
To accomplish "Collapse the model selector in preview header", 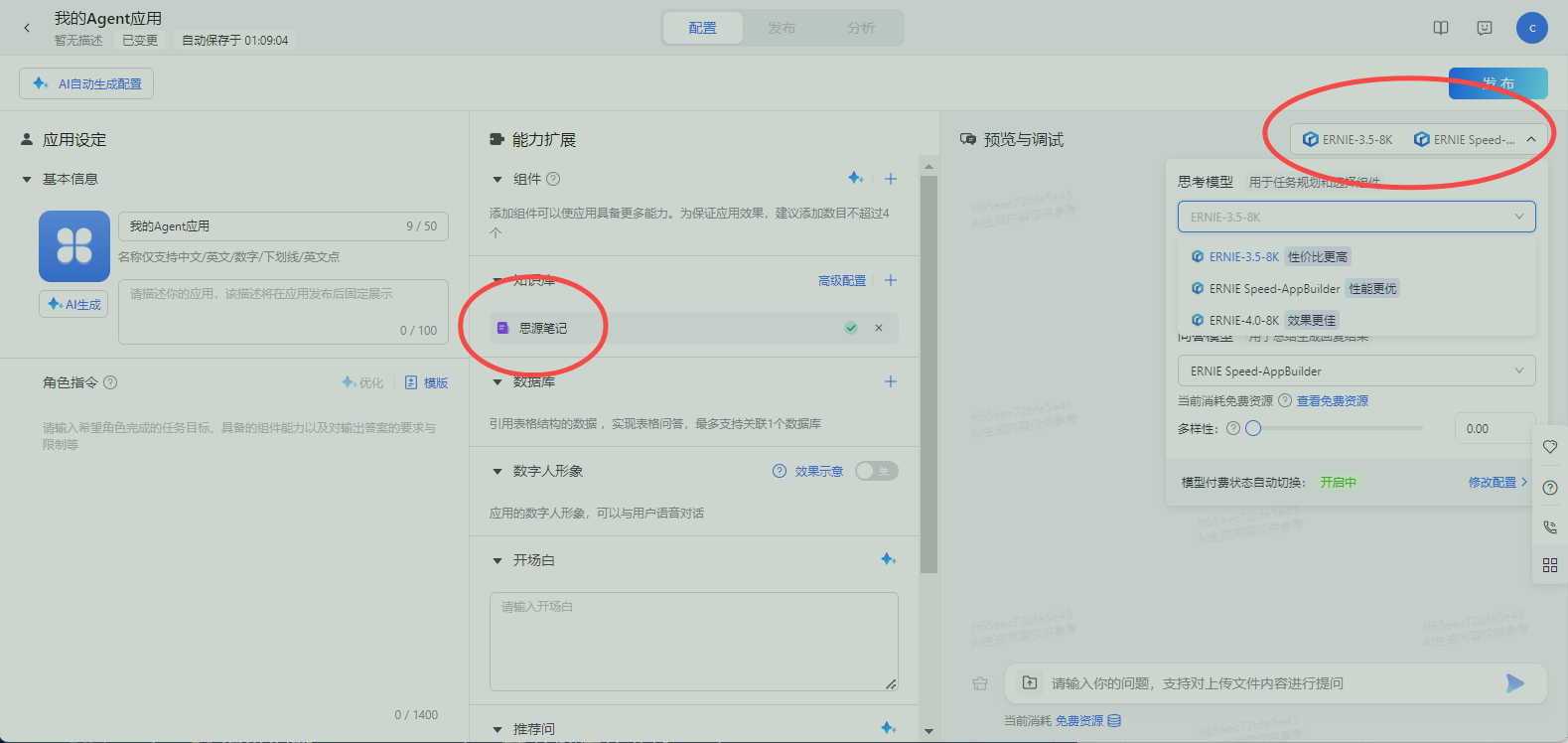I will [1531, 139].
